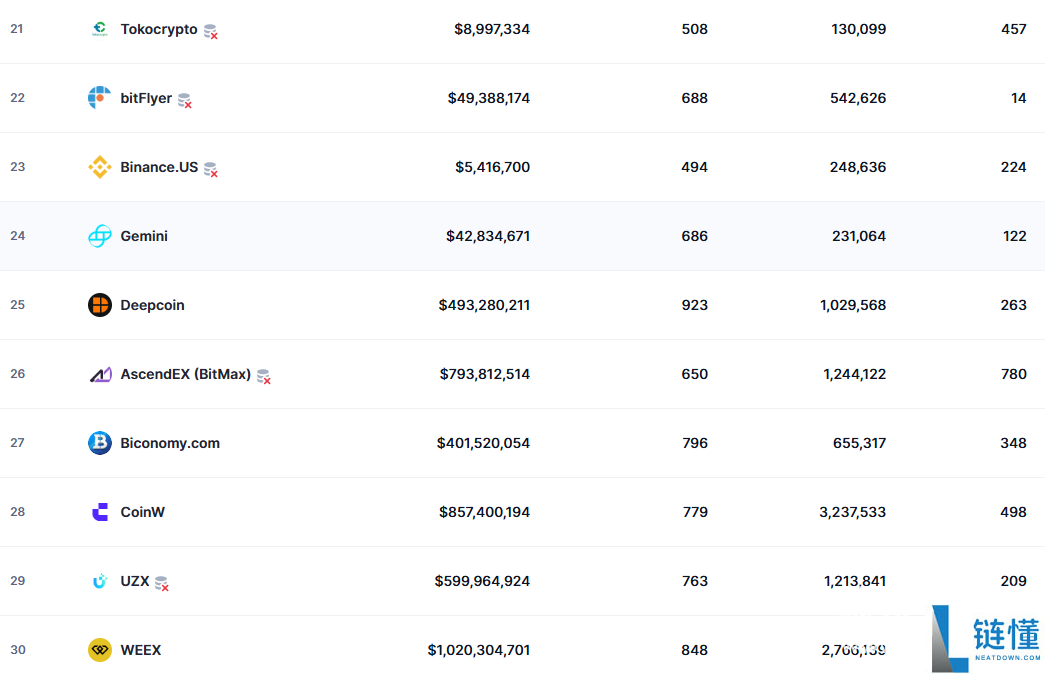This screenshot has height=674, width=1045.
Task: Open the Binance.US exchange page
Action: [x=159, y=167]
